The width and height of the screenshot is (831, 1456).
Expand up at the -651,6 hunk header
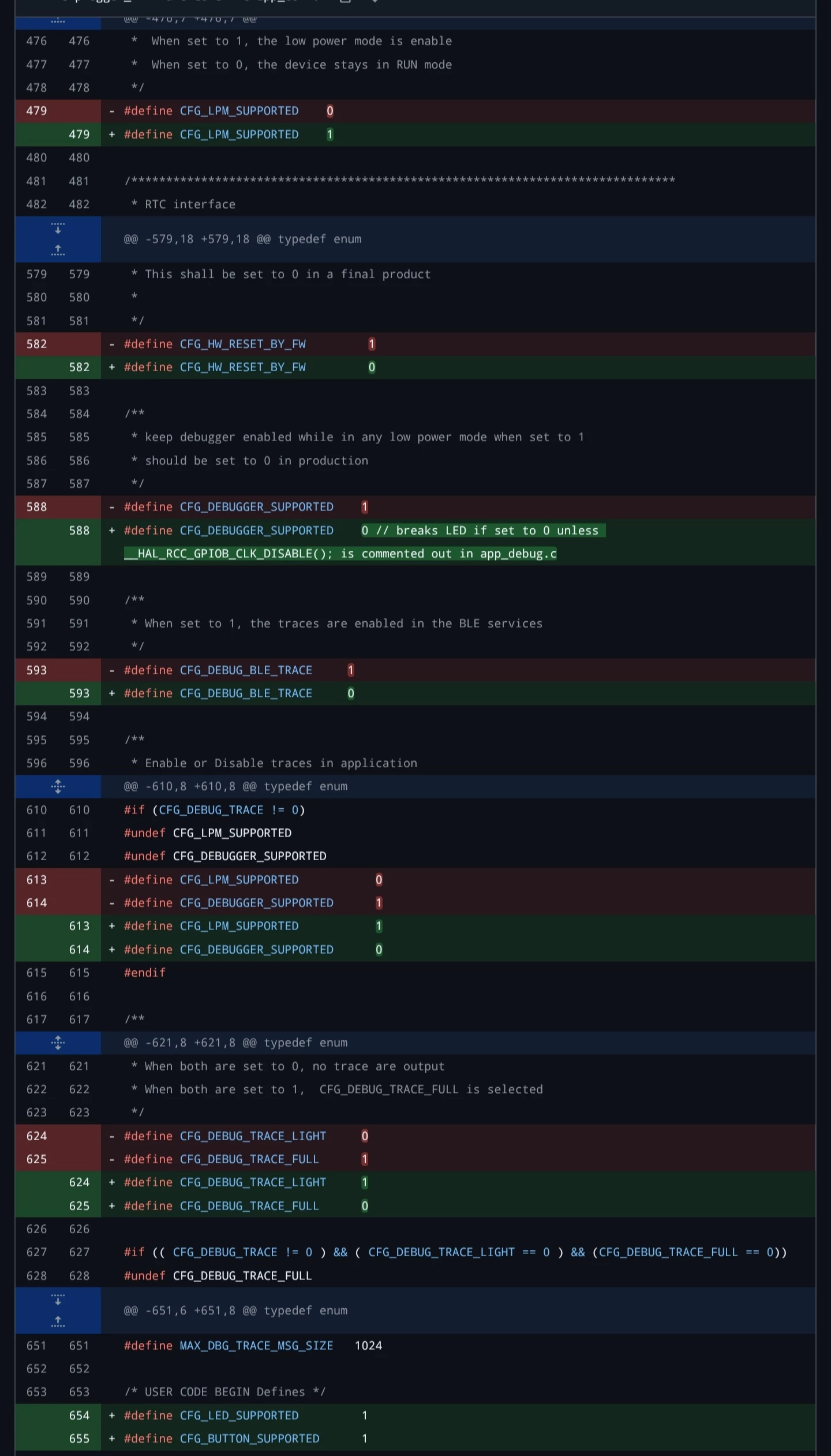click(x=58, y=1321)
